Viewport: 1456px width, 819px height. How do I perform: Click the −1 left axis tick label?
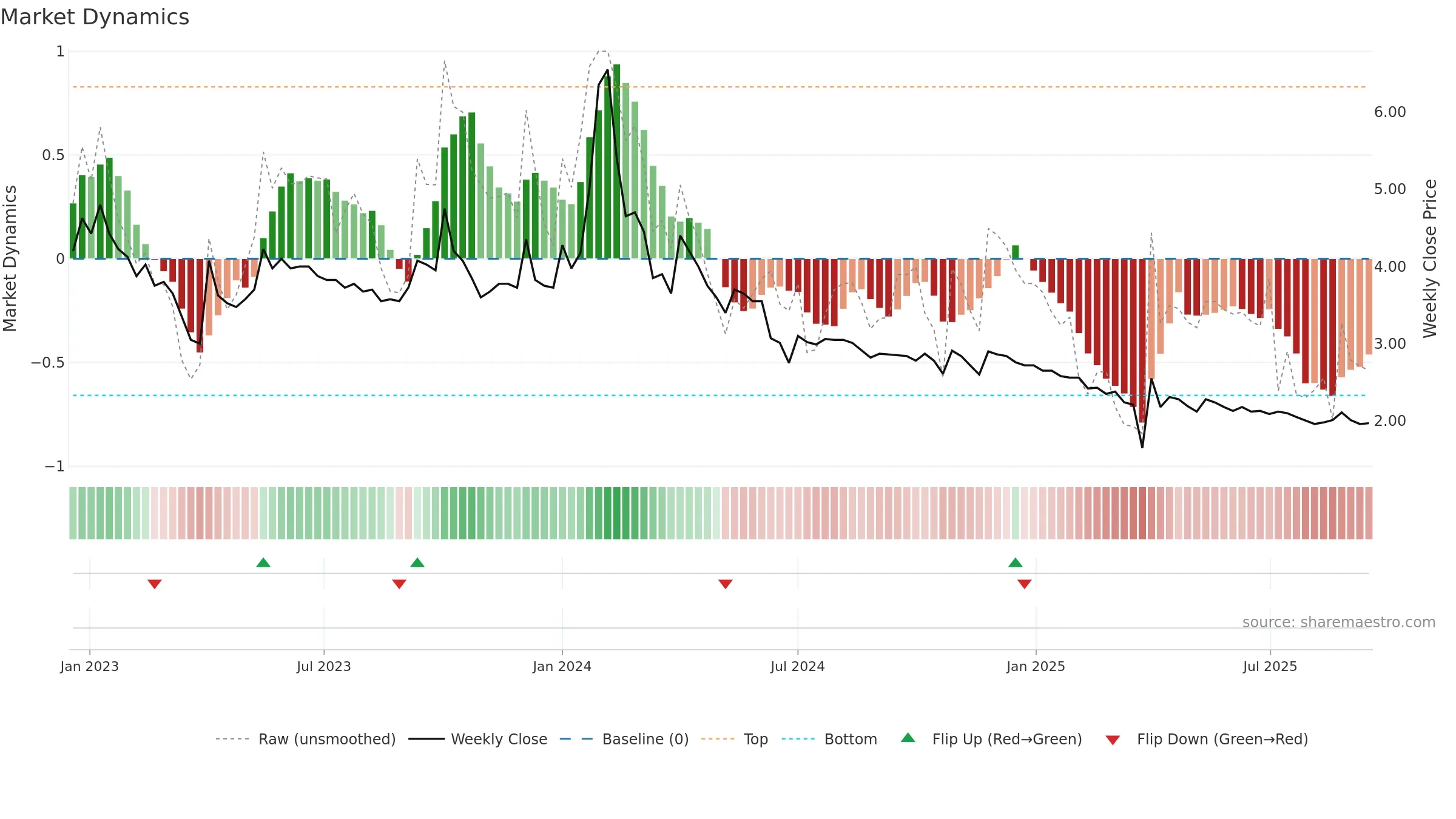pos(54,467)
